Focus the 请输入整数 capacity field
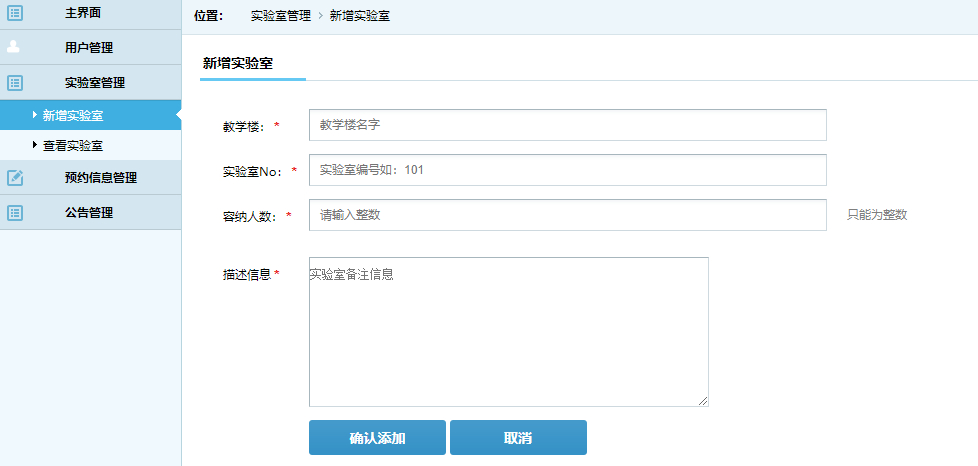978x466 pixels. (568, 215)
